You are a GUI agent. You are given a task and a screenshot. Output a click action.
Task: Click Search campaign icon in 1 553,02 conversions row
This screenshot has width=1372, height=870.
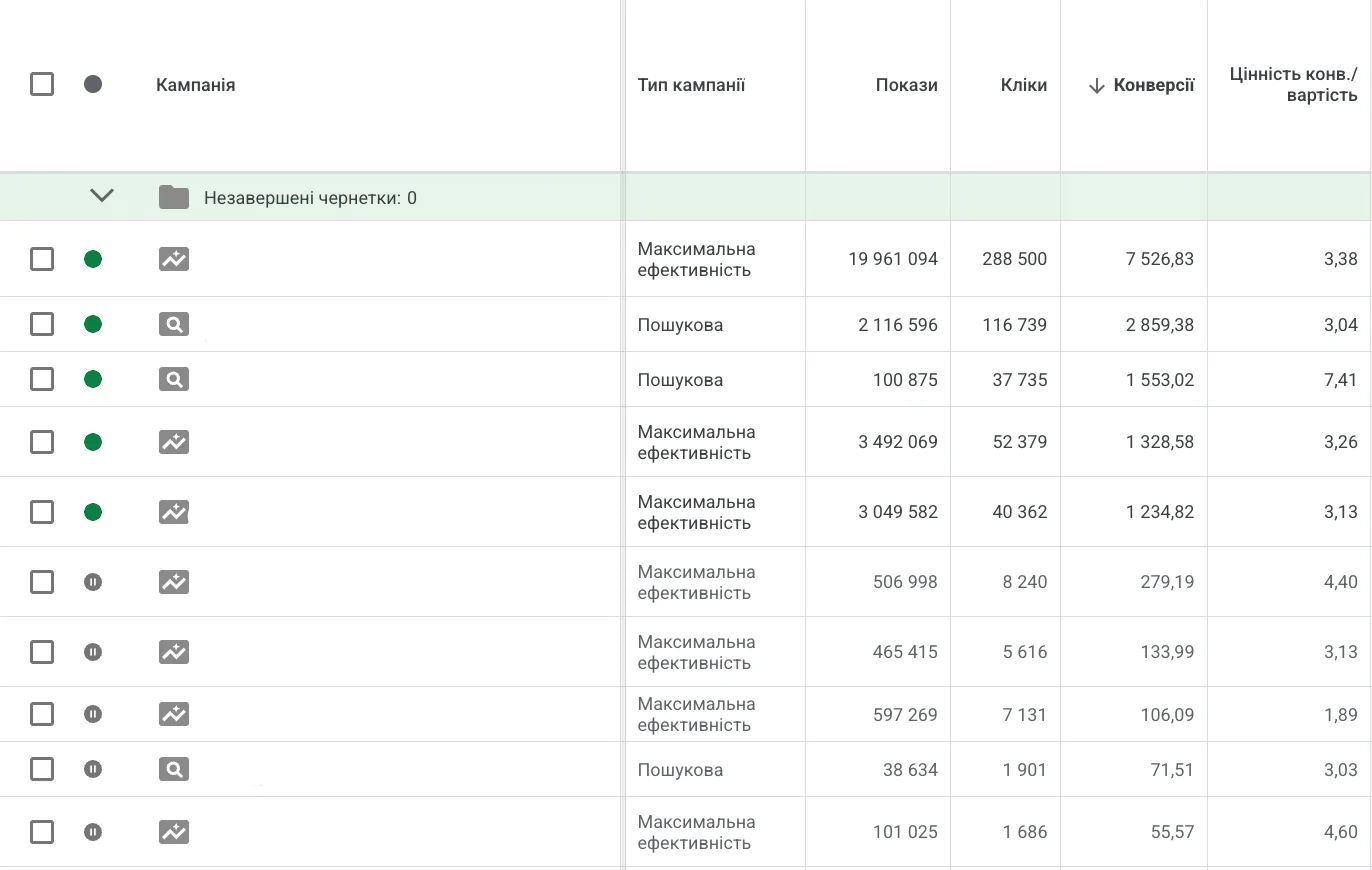(x=174, y=379)
